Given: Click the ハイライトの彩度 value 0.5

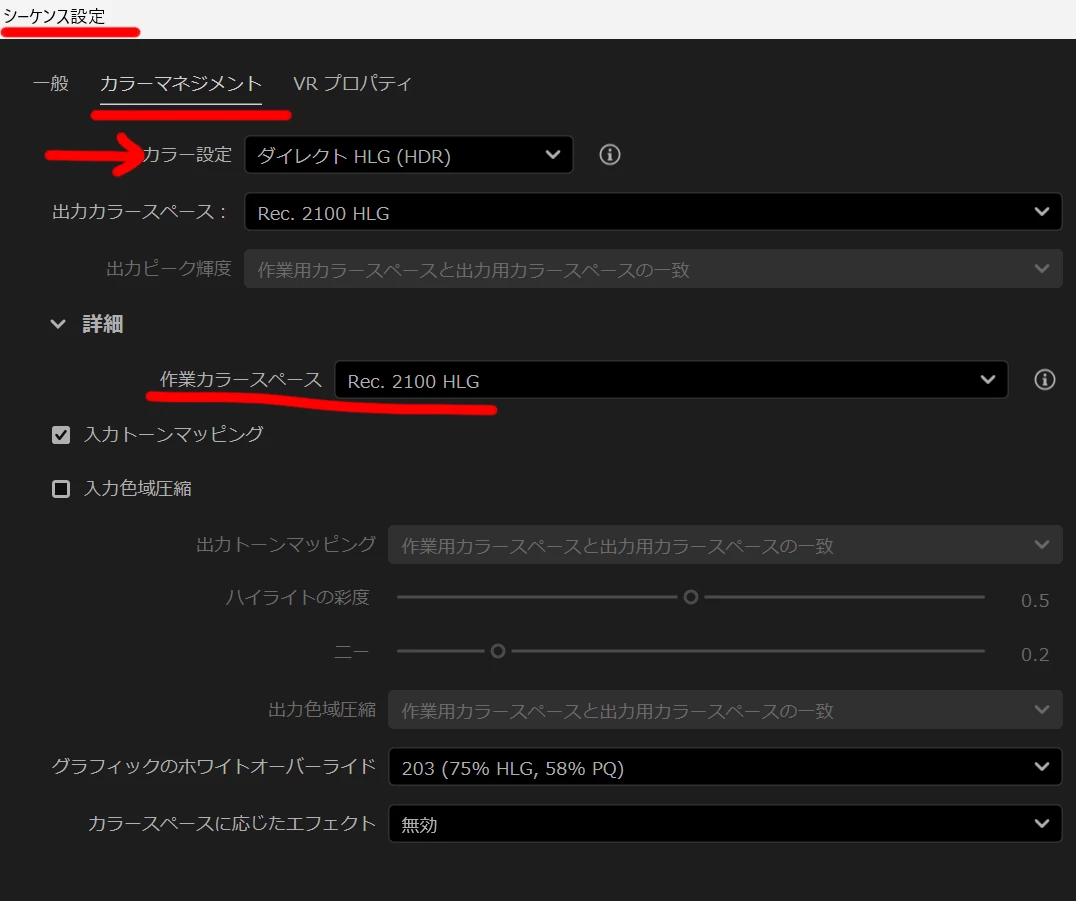Looking at the screenshot, I should (1035, 600).
